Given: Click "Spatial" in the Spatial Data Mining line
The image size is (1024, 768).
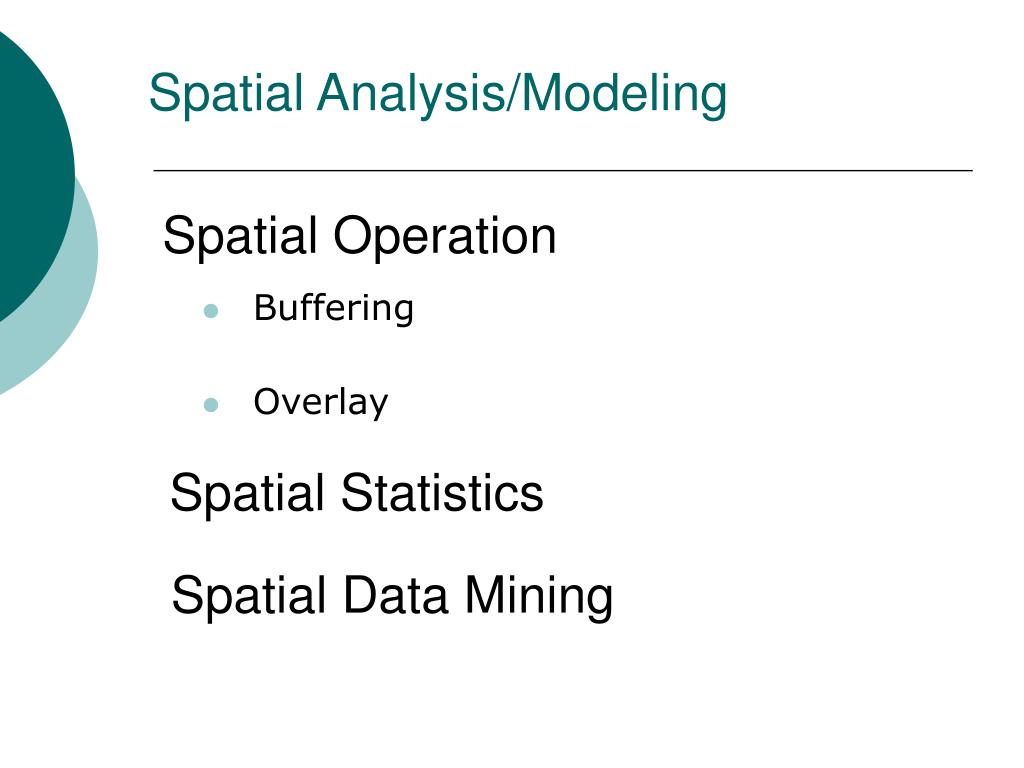Looking at the screenshot, I should coord(248,596).
